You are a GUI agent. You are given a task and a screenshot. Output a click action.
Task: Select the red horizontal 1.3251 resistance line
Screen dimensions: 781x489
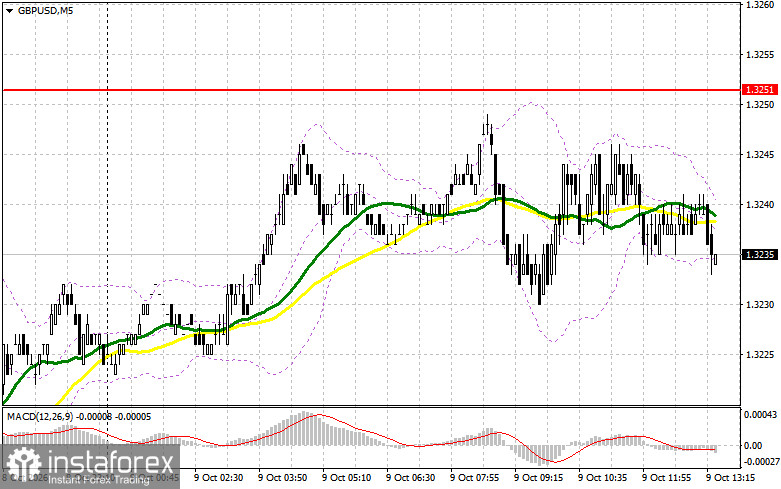click(371, 90)
